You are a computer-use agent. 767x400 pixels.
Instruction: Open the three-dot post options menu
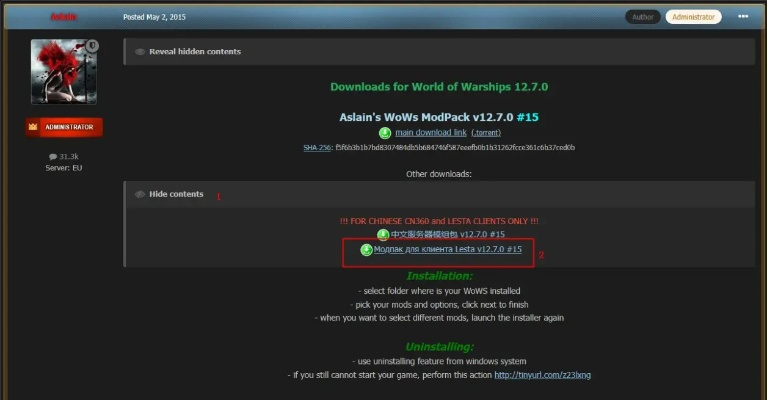[x=743, y=17]
